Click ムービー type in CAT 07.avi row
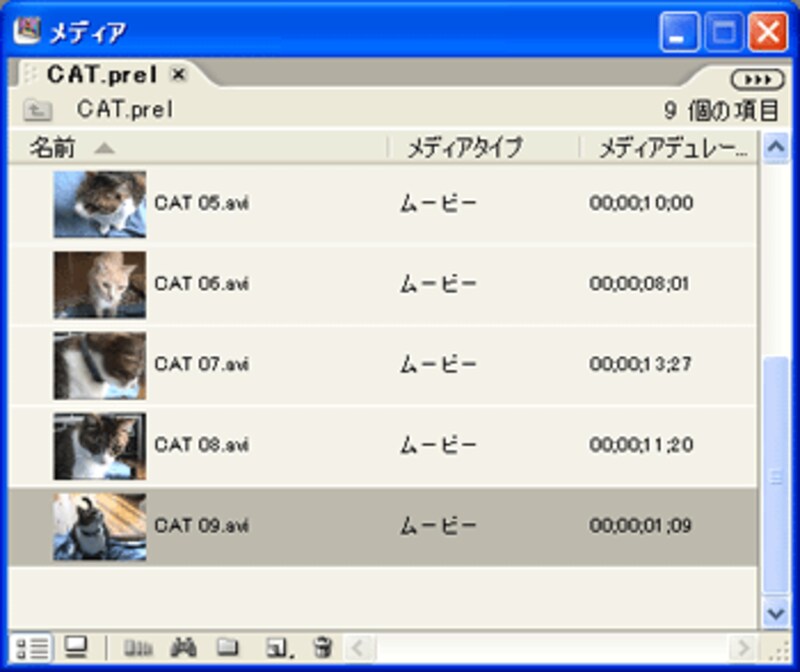Viewport: 800px width, 672px height. click(x=438, y=365)
